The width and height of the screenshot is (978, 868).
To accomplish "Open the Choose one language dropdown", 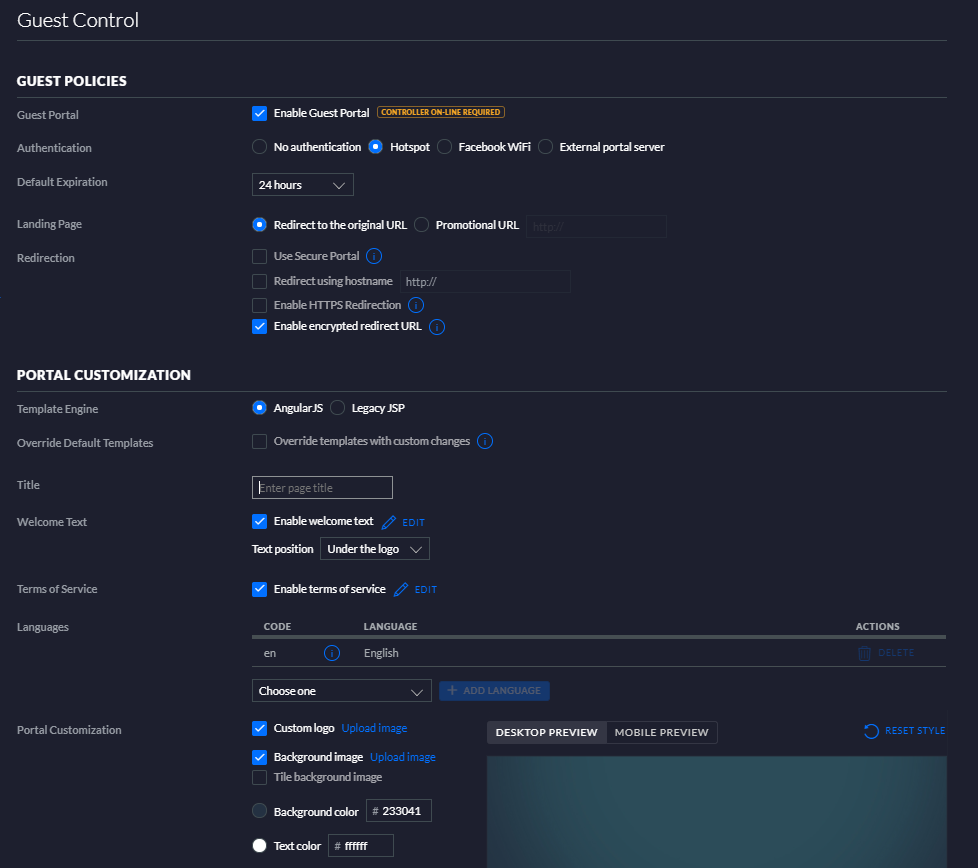I will pyautogui.click(x=342, y=691).
